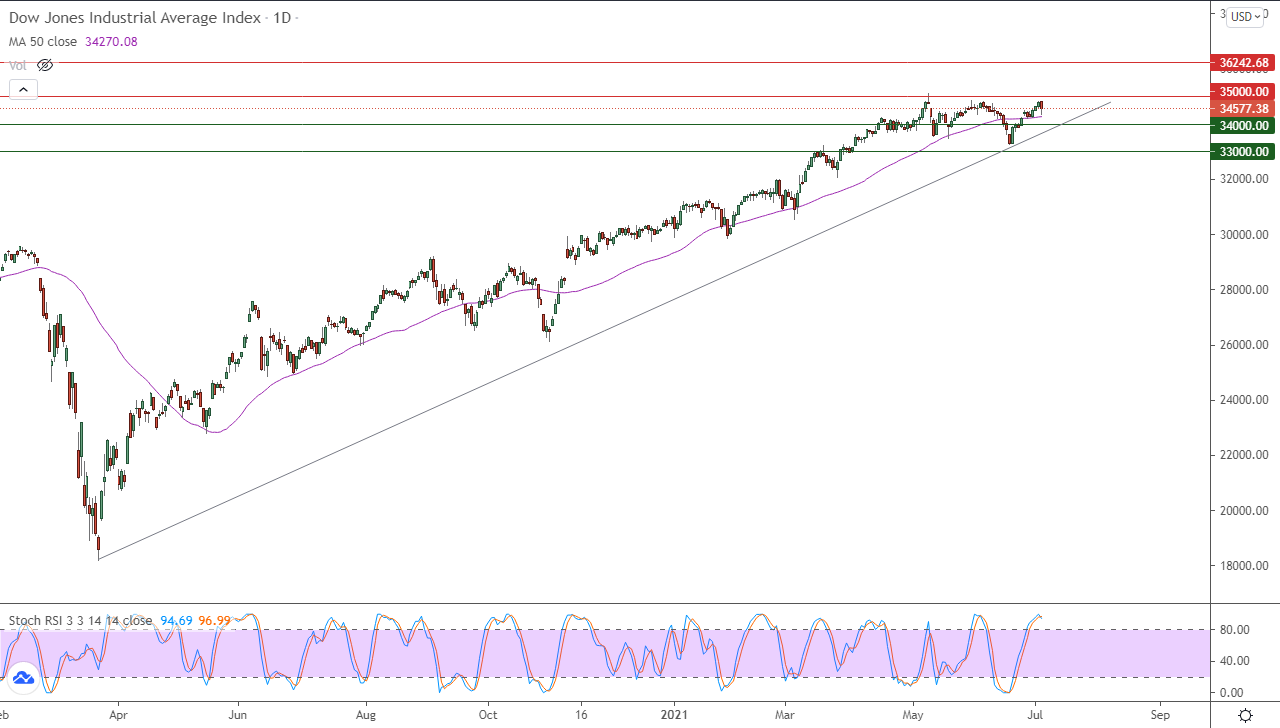This screenshot has width=1280, height=728.
Task: Click the Jun label on the time axis
Action: point(238,716)
